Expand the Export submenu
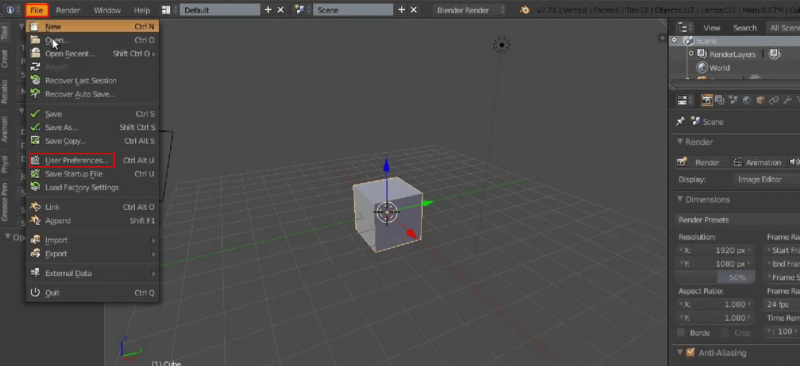Viewport: 800px width, 366px height. (x=92, y=254)
